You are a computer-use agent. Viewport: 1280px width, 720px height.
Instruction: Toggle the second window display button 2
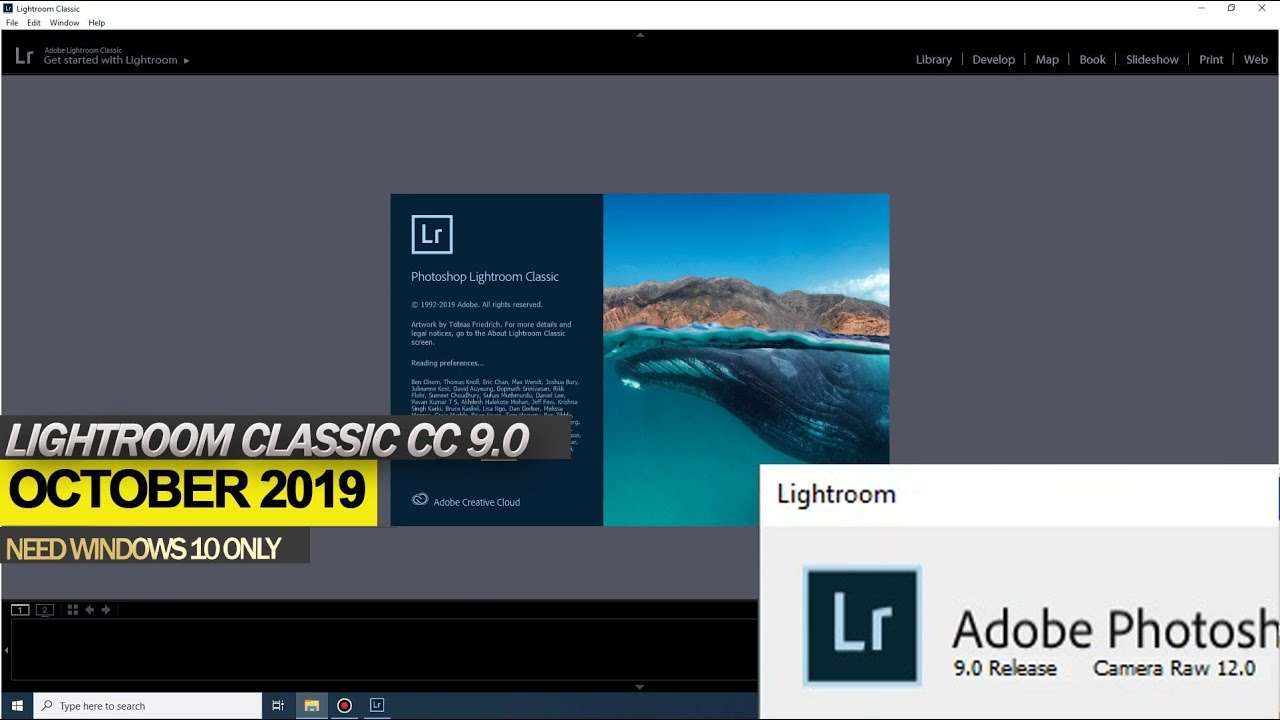pos(44,610)
